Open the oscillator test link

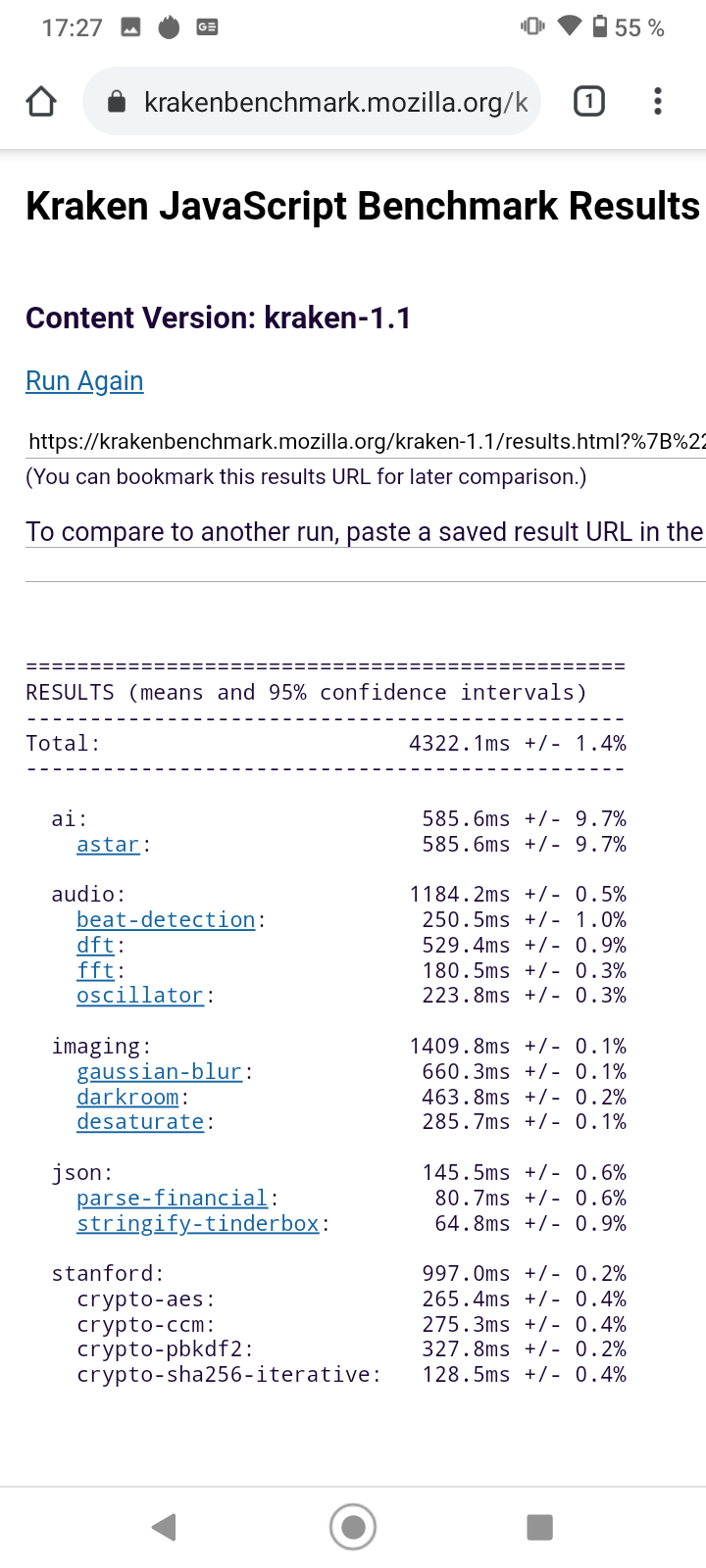click(139, 996)
